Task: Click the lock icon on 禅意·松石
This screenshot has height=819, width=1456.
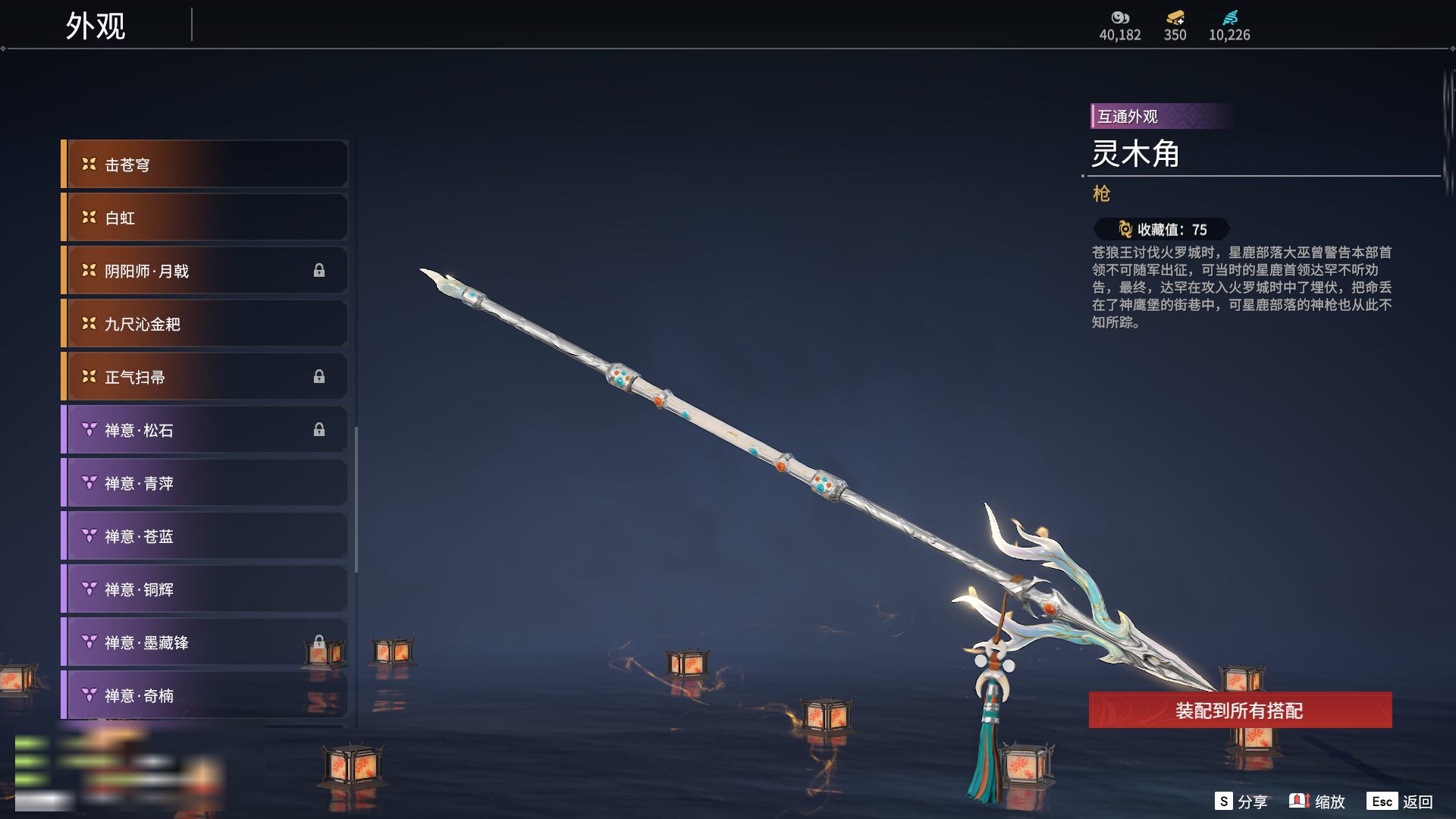Action: pos(319,430)
